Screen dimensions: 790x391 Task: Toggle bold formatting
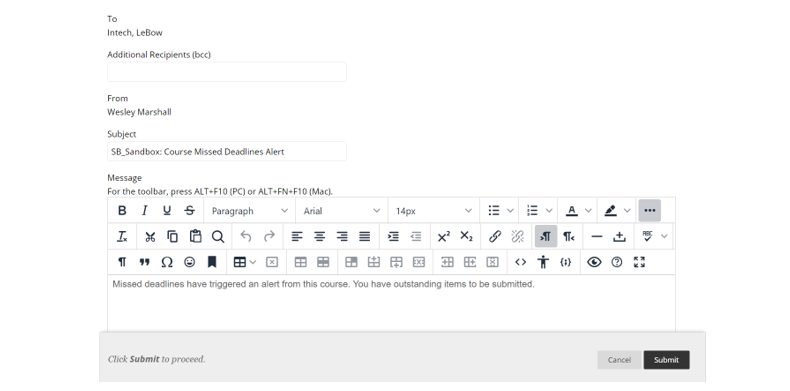click(x=122, y=211)
